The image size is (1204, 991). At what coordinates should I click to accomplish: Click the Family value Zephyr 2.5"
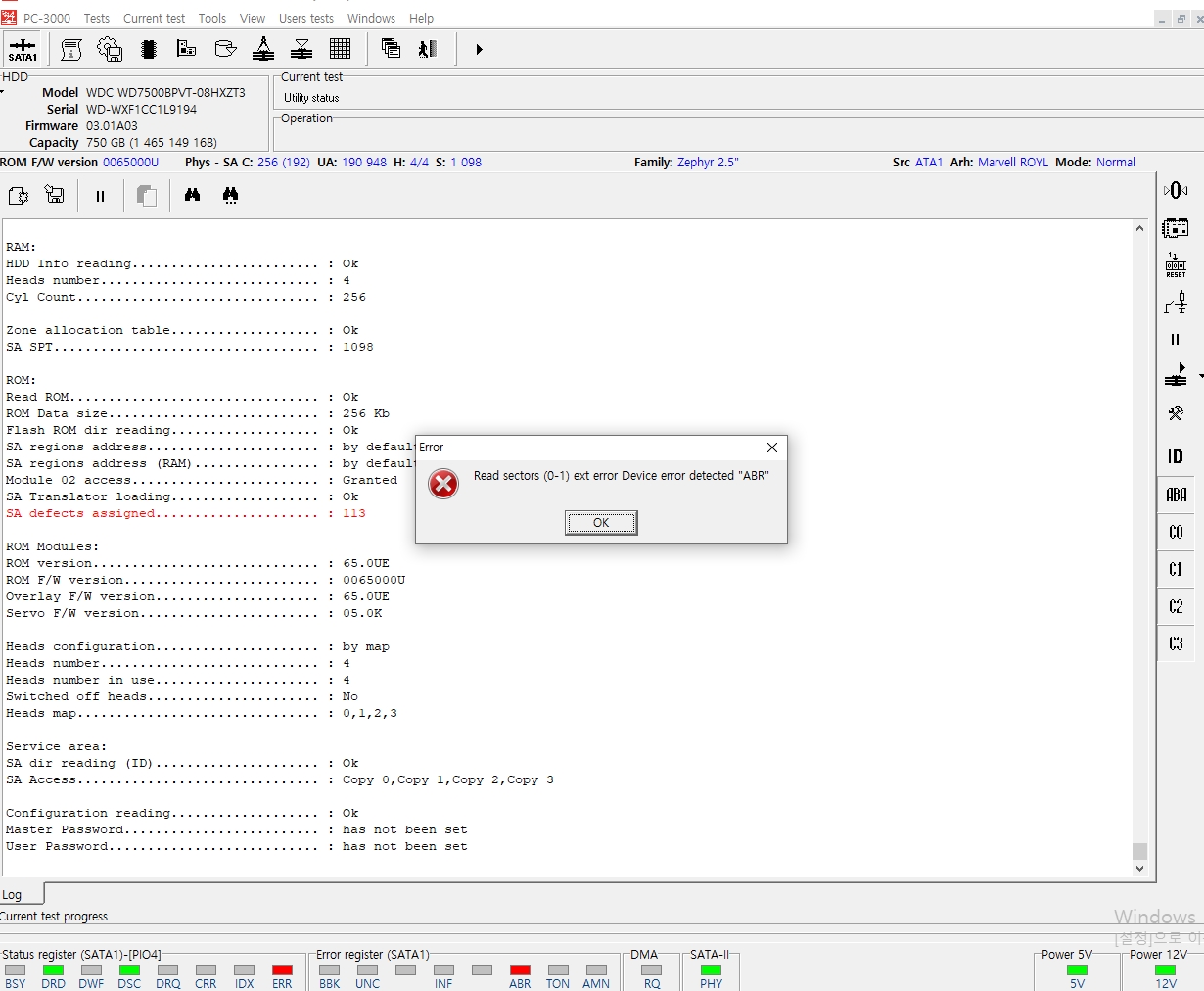tap(708, 163)
